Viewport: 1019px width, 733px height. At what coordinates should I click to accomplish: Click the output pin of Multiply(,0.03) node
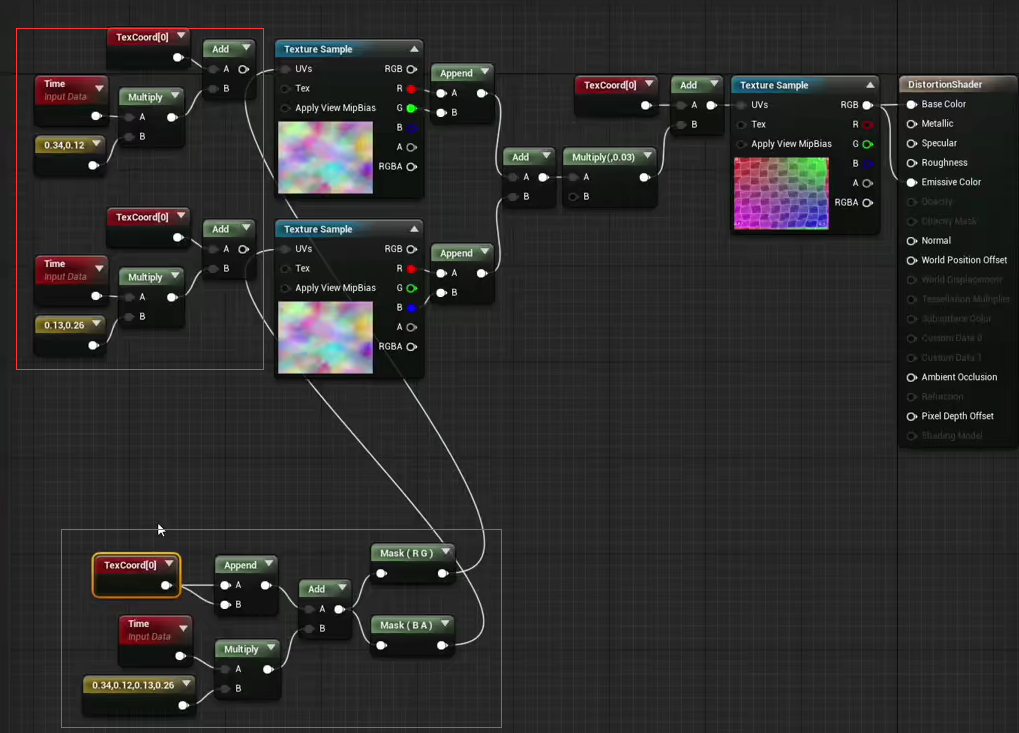(644, 177)
